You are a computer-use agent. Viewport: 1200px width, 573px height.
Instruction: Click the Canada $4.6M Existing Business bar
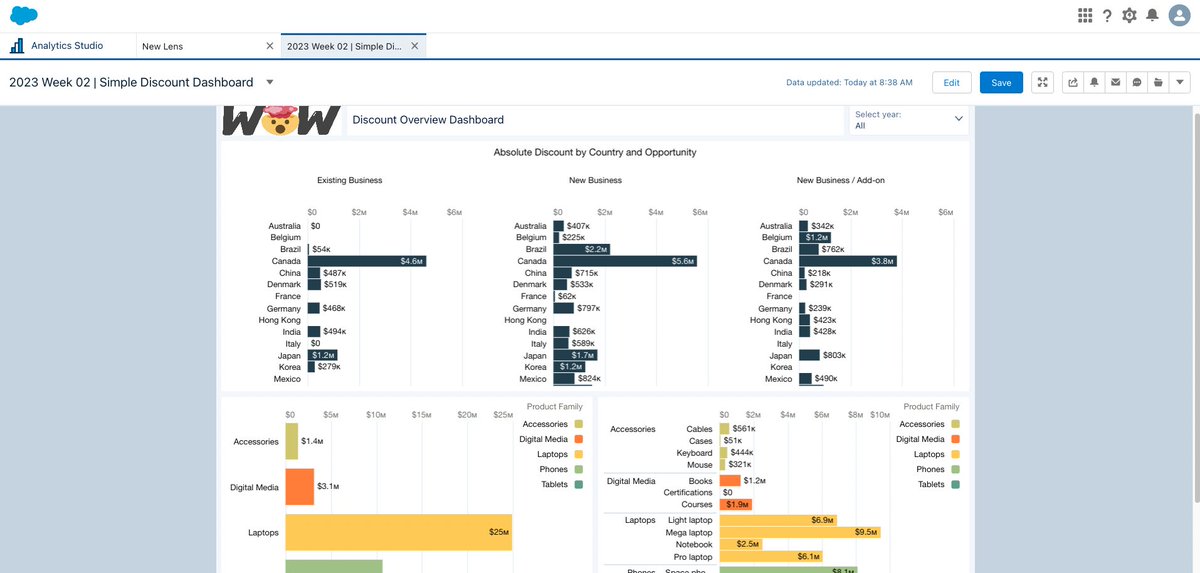(x=366, y=261)
